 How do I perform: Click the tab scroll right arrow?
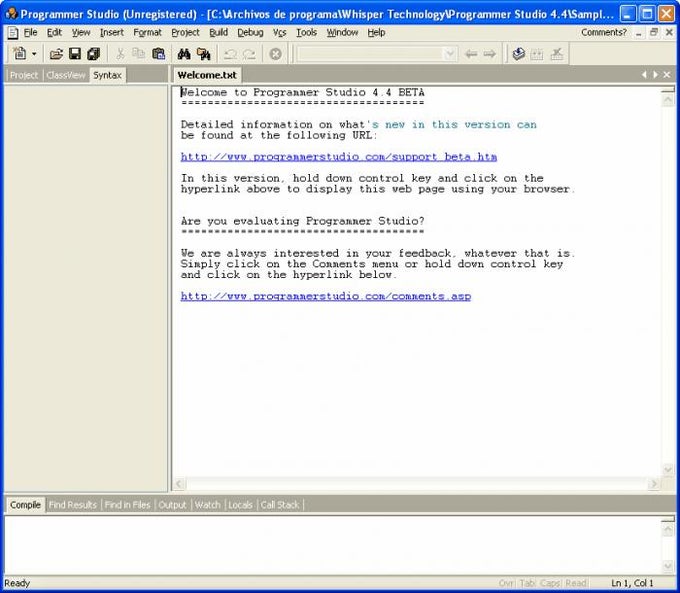click(x=655, y=75)
